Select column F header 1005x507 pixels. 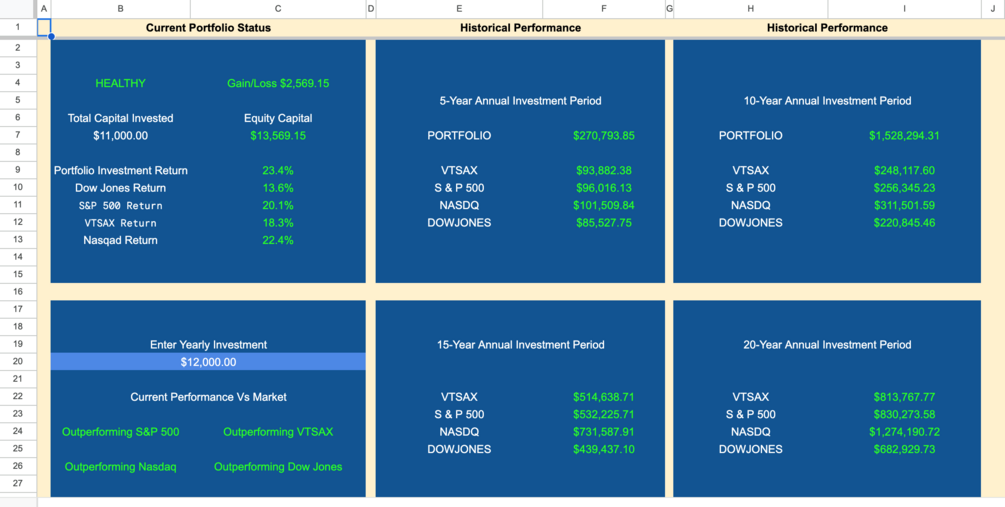click(604, 9)
